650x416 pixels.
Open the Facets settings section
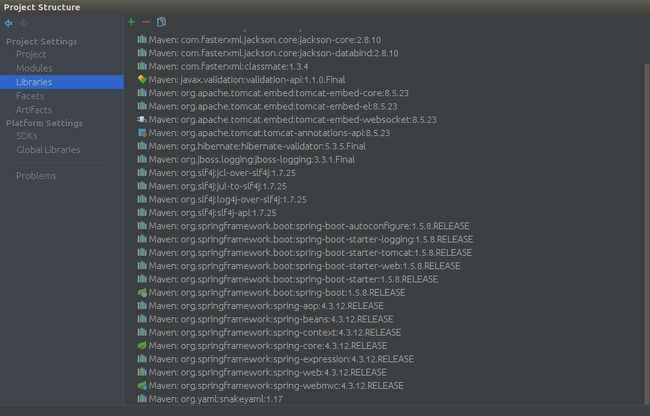(x=30, y=96)
